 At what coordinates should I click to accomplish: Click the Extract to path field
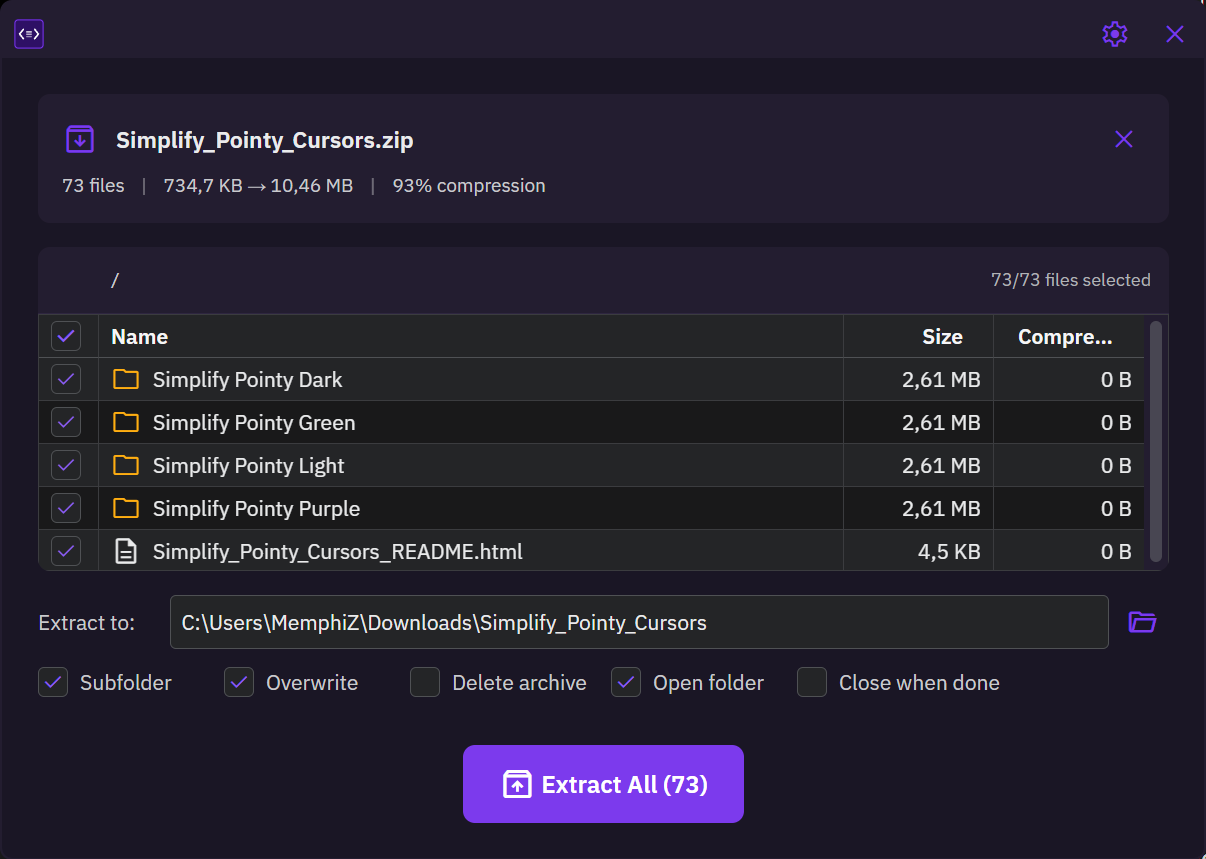pyautogui.click(x=638, y=623)
